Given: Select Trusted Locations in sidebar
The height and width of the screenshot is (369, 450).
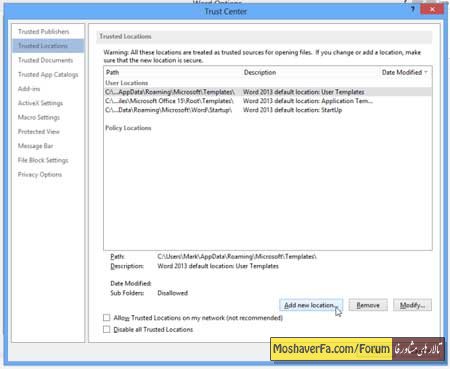Looking at the screenshot, I should (48, 46).
